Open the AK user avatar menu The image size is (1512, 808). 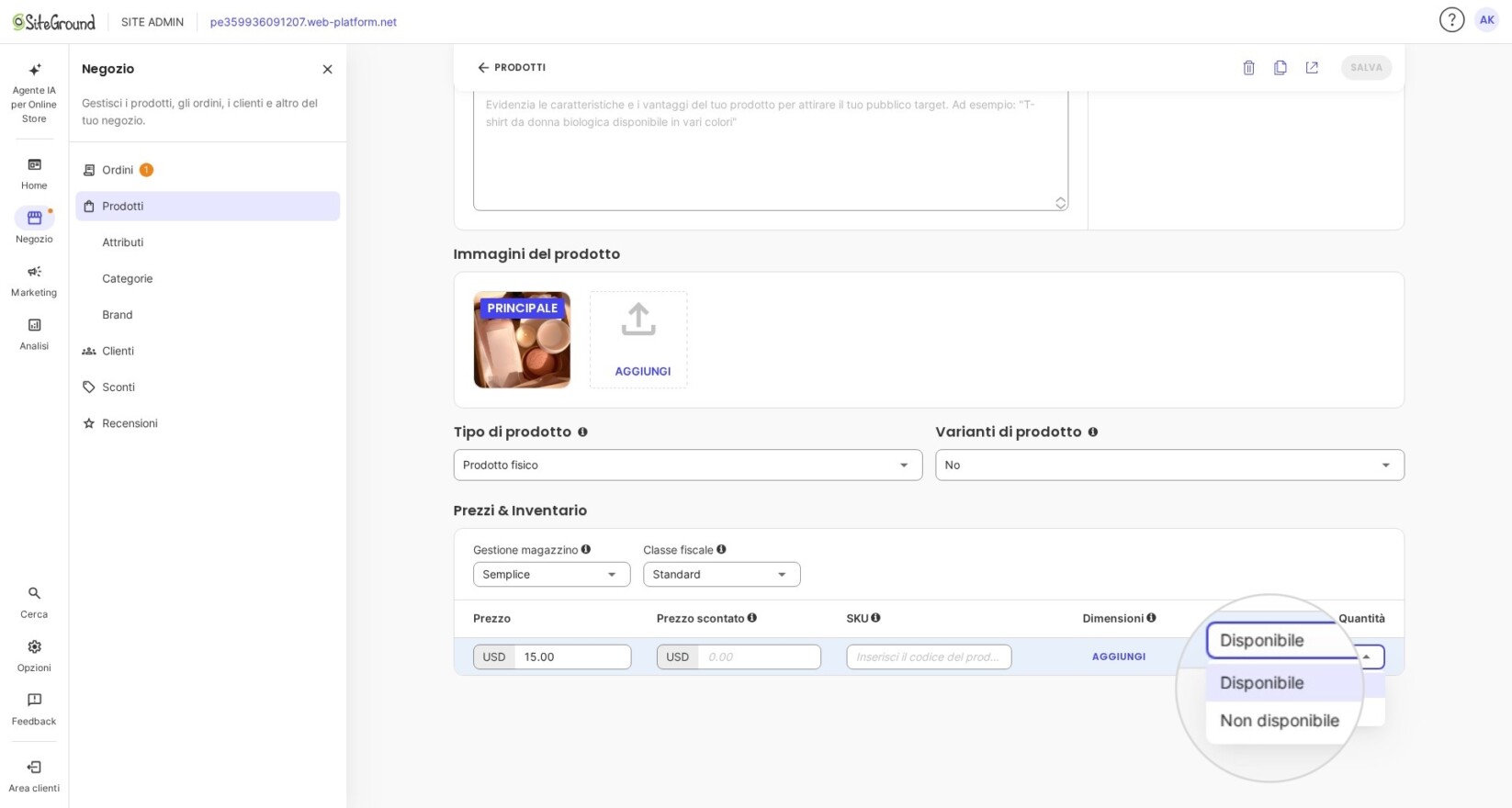point(1486,19)
